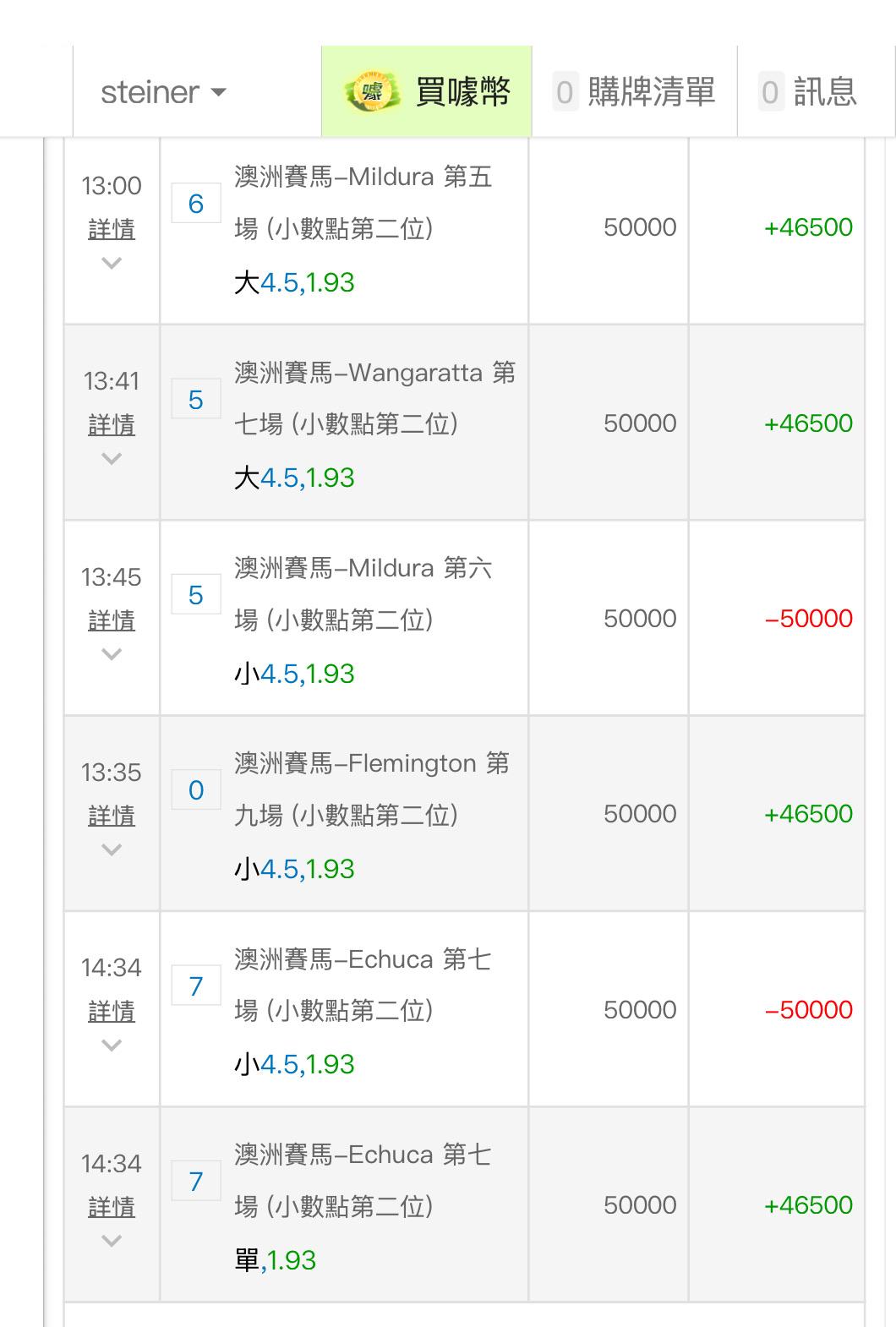Click the 購牌清單 count badge
The height and width of the screenshot is (1327, 896).
[x=565, y=91]
